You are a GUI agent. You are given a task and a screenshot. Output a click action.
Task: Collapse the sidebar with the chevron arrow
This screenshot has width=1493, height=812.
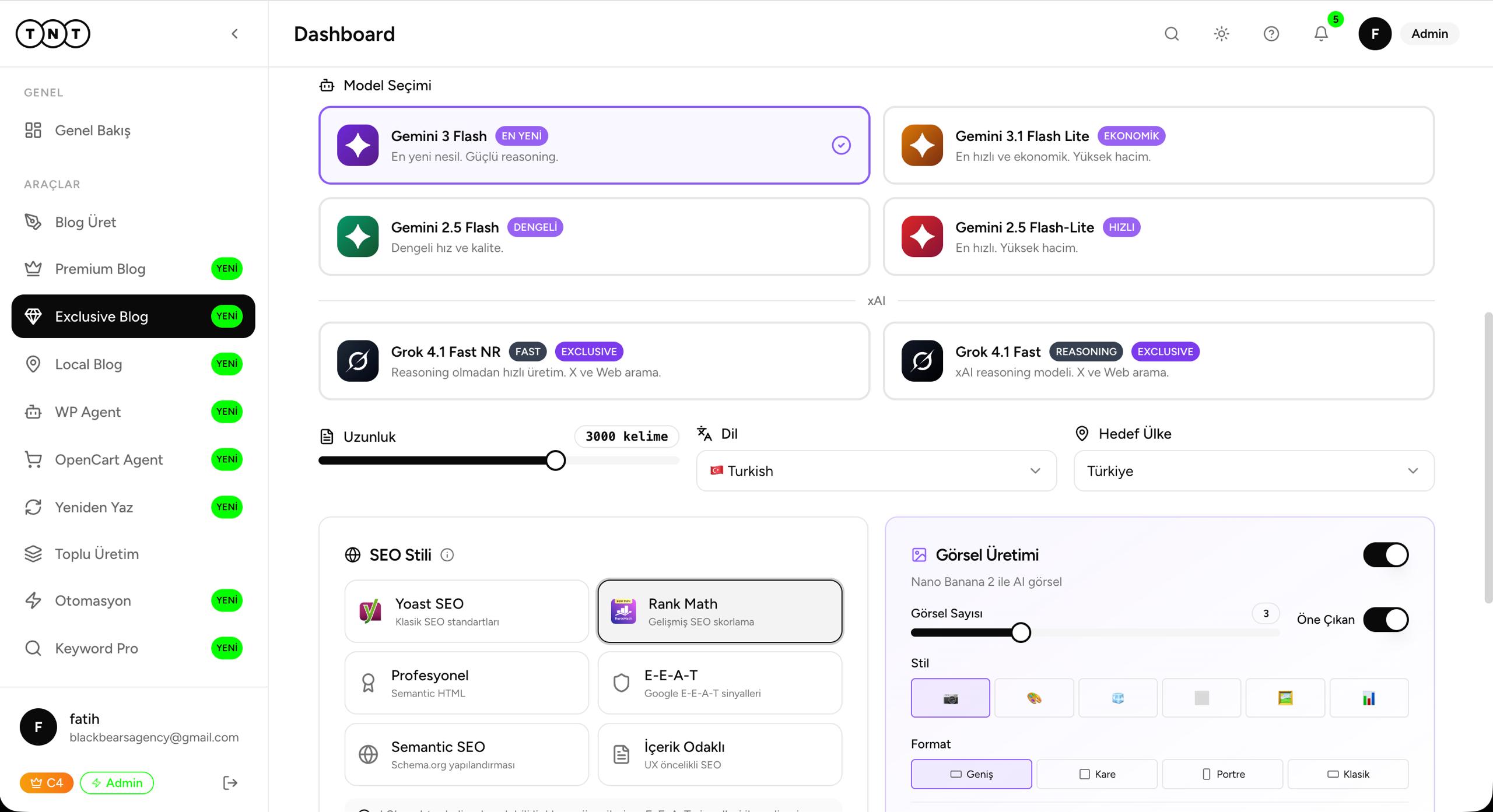234,34
